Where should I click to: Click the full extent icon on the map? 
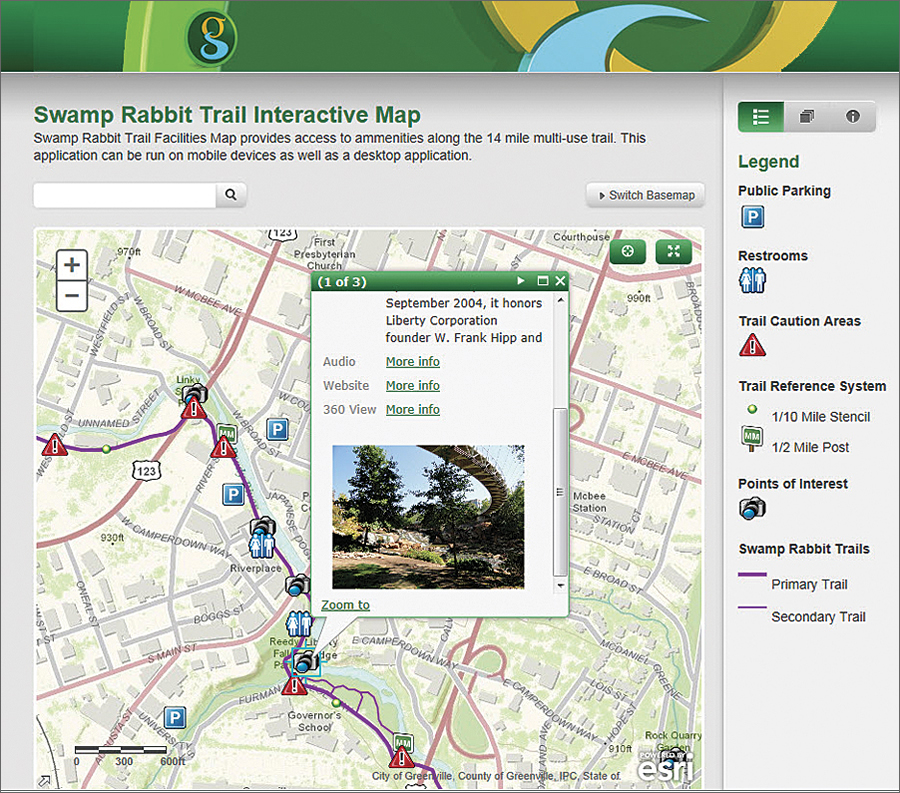pos(673,251)
